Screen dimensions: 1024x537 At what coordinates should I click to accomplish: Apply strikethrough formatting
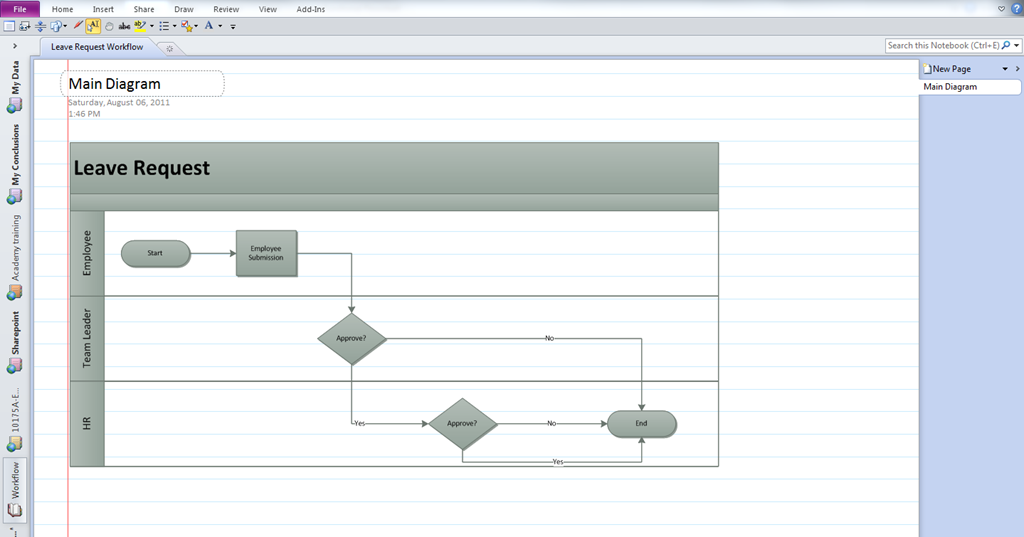click(x=124, y=26)
